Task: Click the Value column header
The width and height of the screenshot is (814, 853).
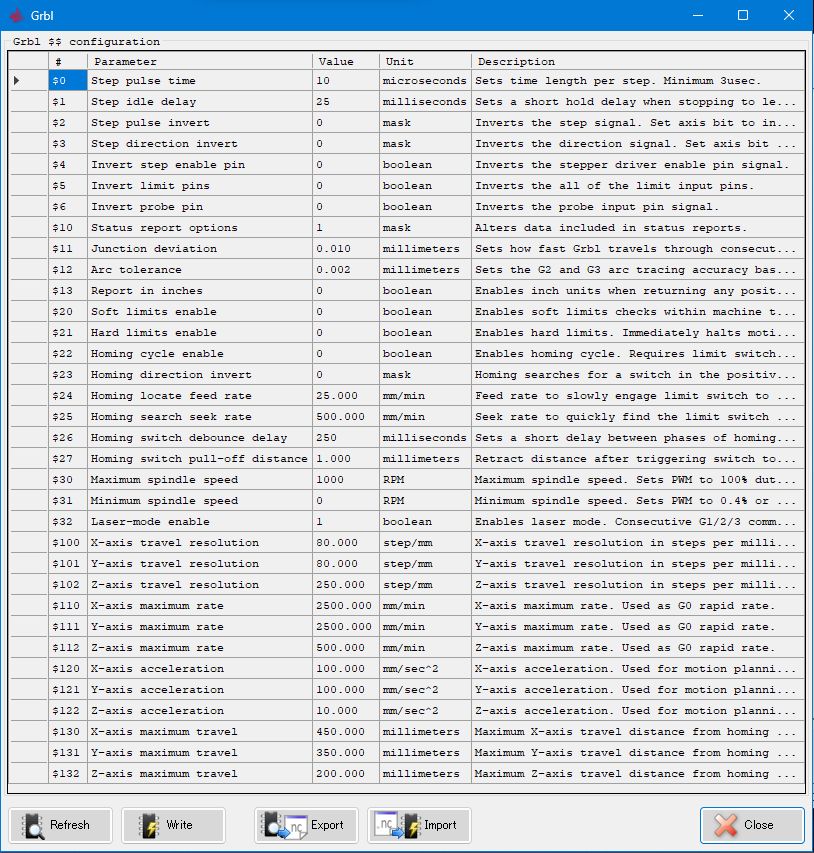Action: tap(346, 61)
